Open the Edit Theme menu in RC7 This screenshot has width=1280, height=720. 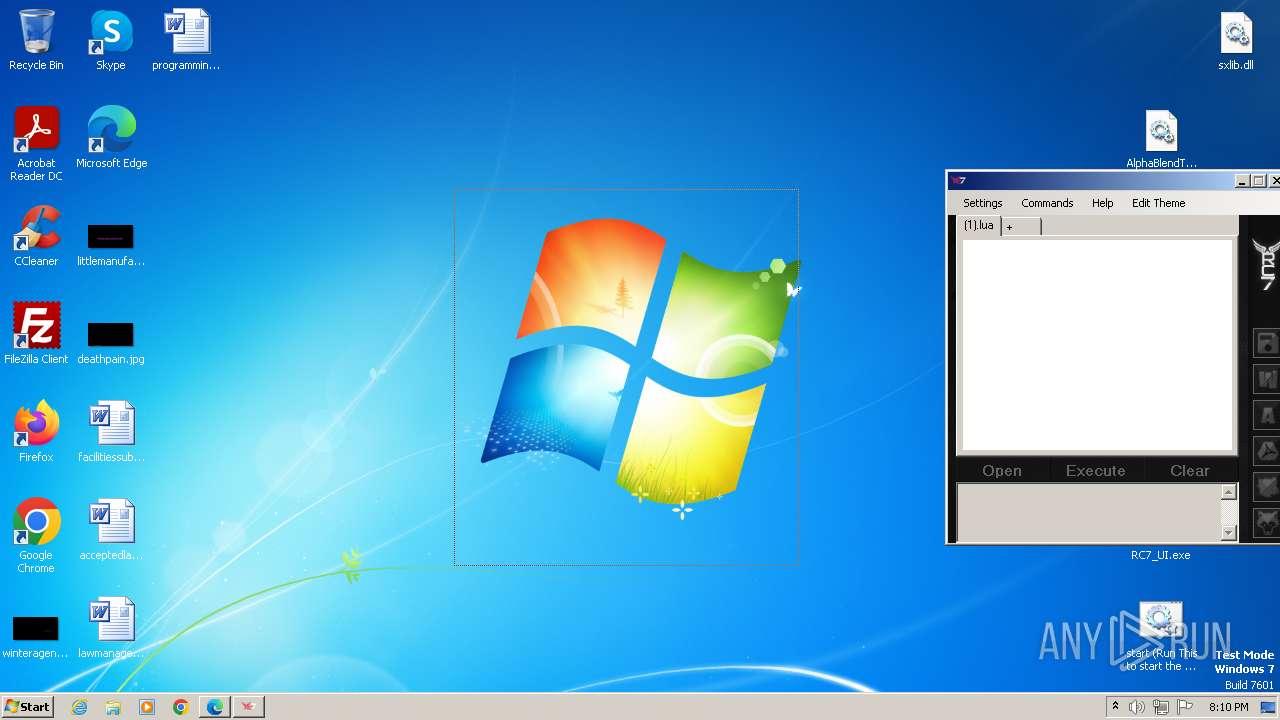(x=1158, y=203)
